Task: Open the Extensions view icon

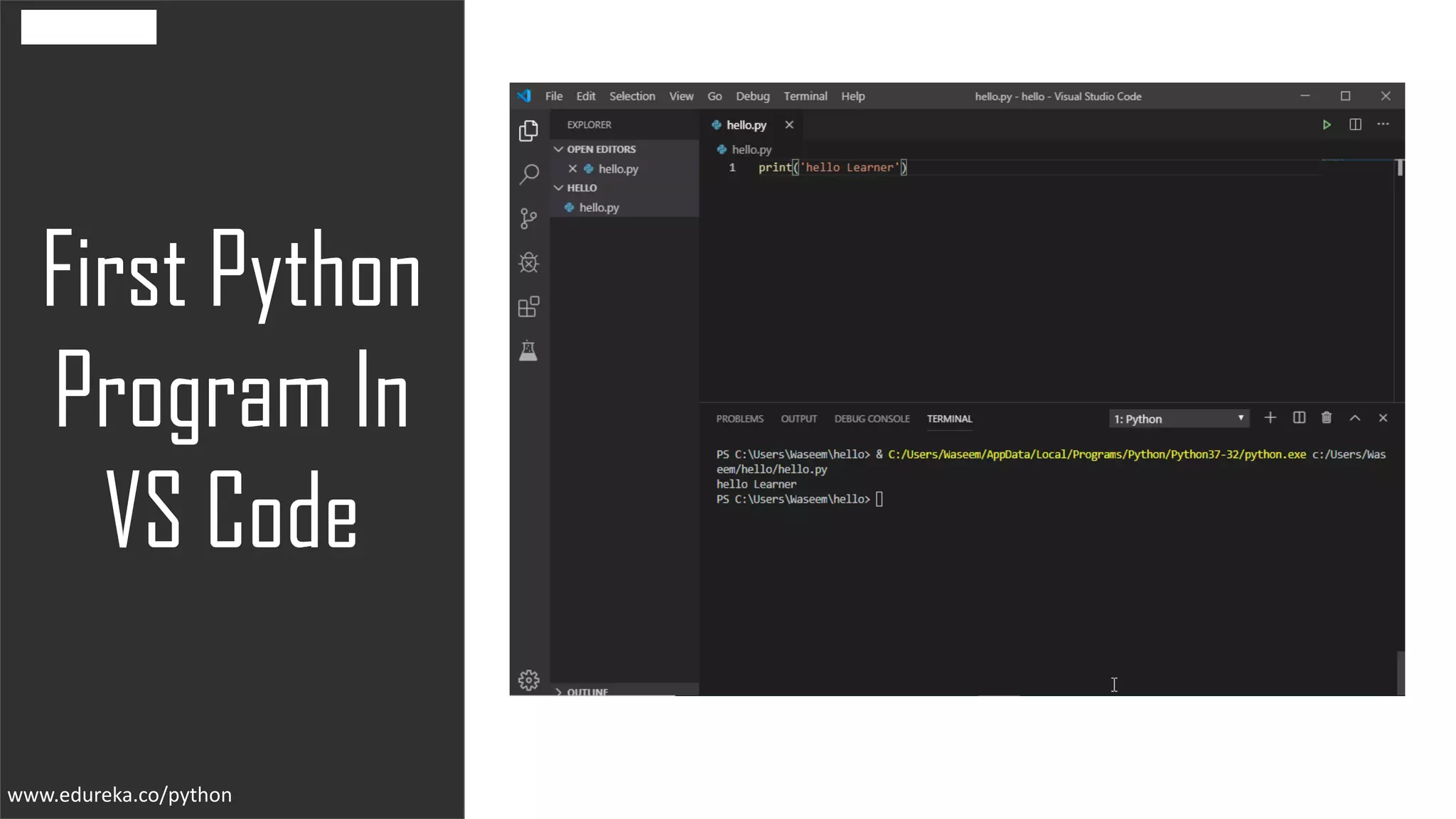Action: coord(528,307)
